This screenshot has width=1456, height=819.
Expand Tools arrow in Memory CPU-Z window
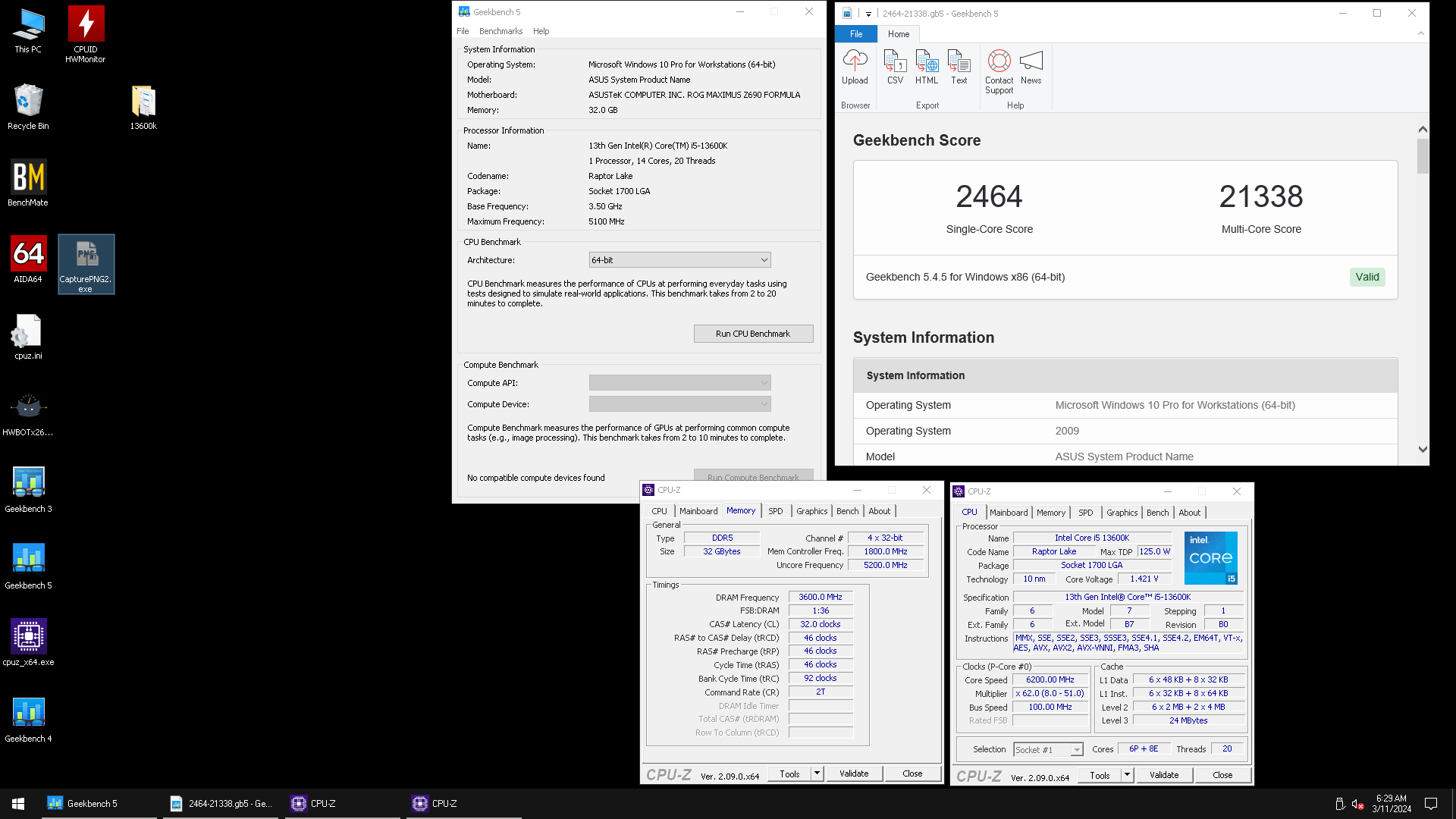click(817, 773)
